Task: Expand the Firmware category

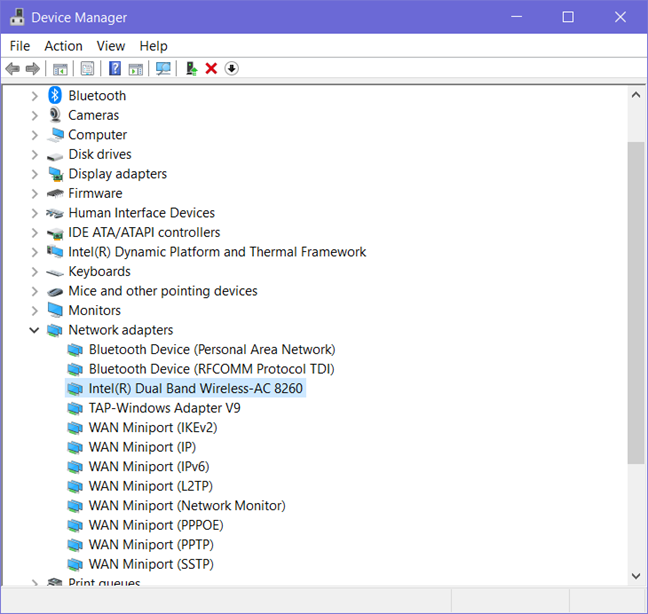Action: coord(35,194)
